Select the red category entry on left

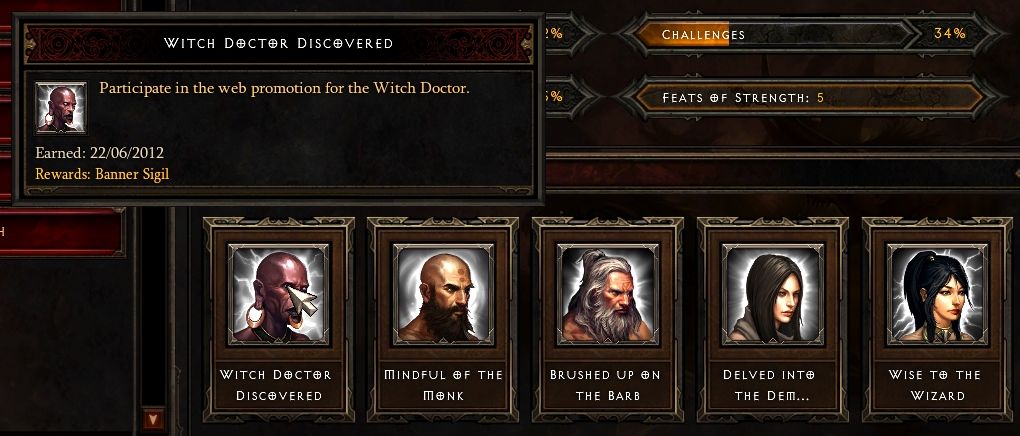(x=61, y=232)
